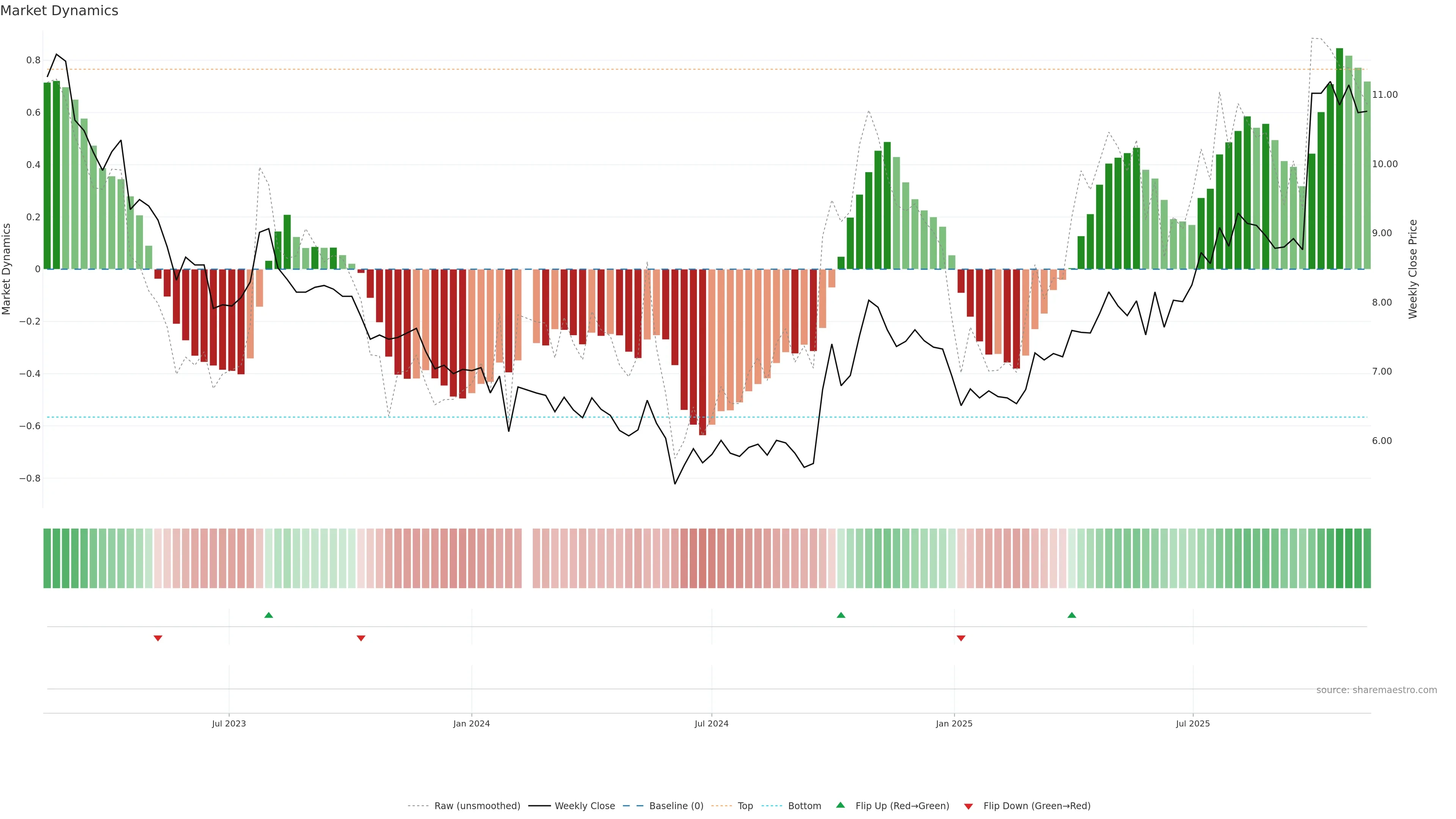Click the Flip Down marker near October 2023
This screenshot has width=1456, height=819.
tap(361, 638)
